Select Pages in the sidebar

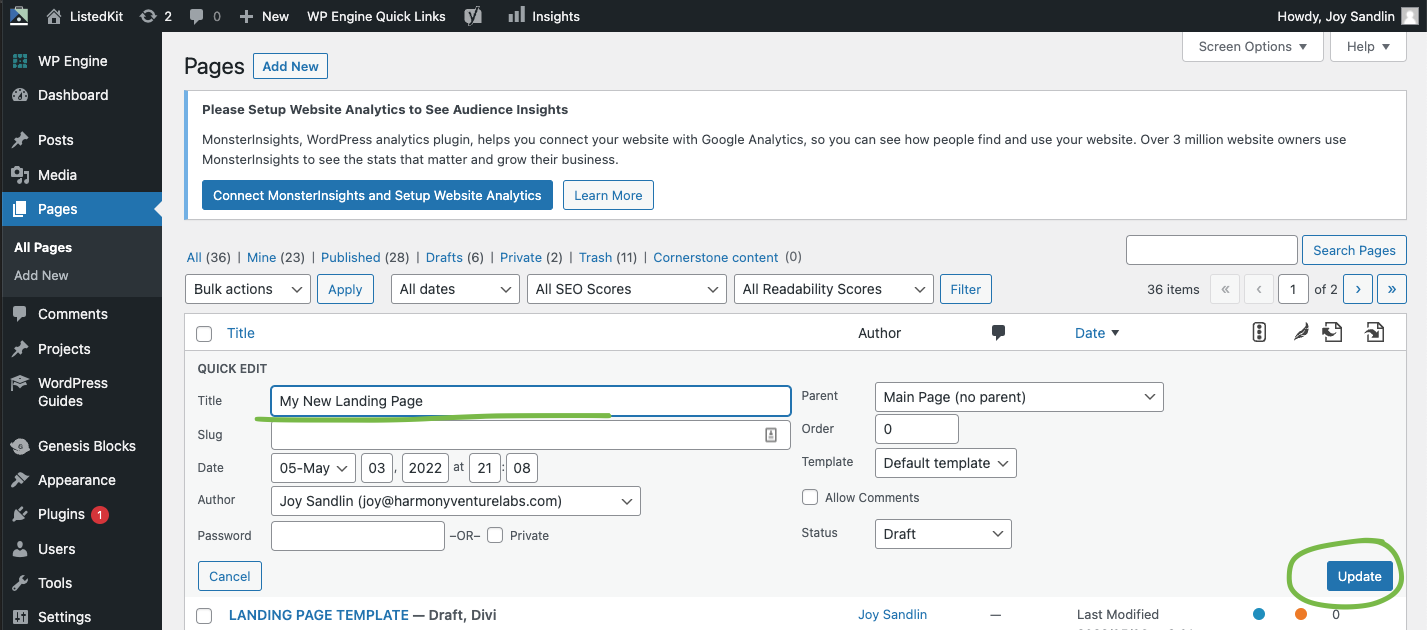point(81,209)
